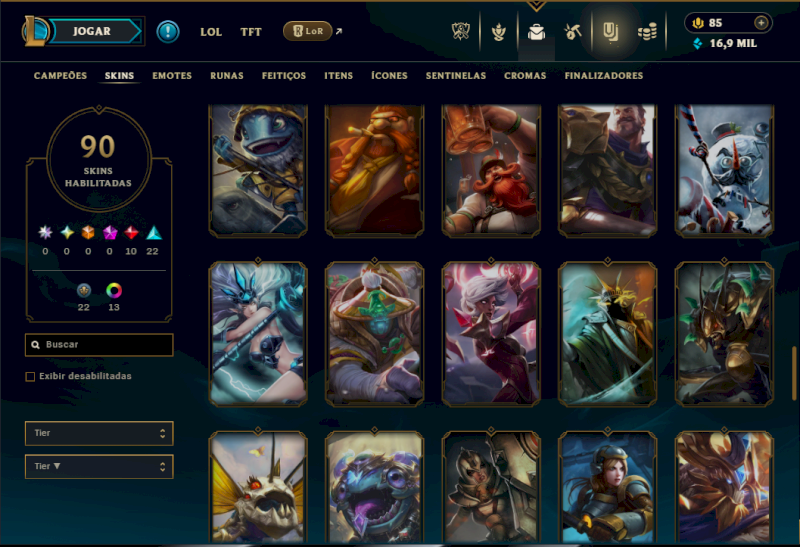Open the profile laurel icon
The image size is (800, 547).
click(498, 32)
